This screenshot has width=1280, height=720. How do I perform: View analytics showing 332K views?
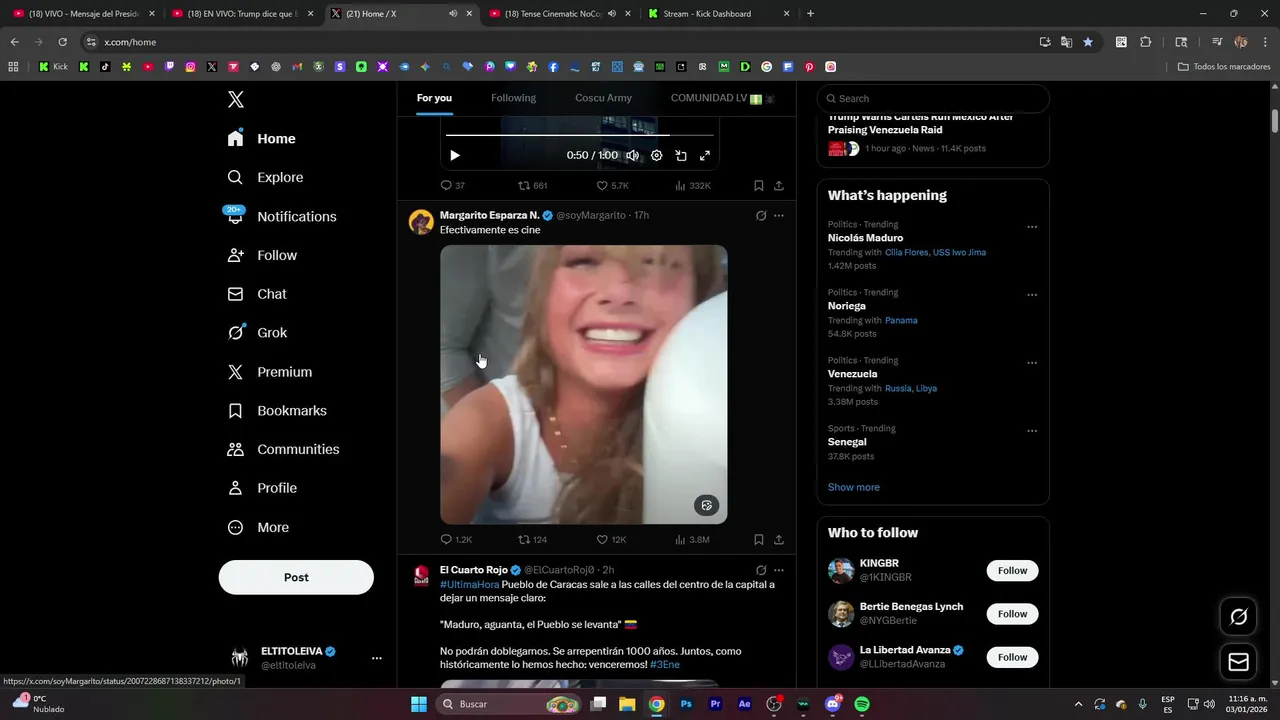693,186
